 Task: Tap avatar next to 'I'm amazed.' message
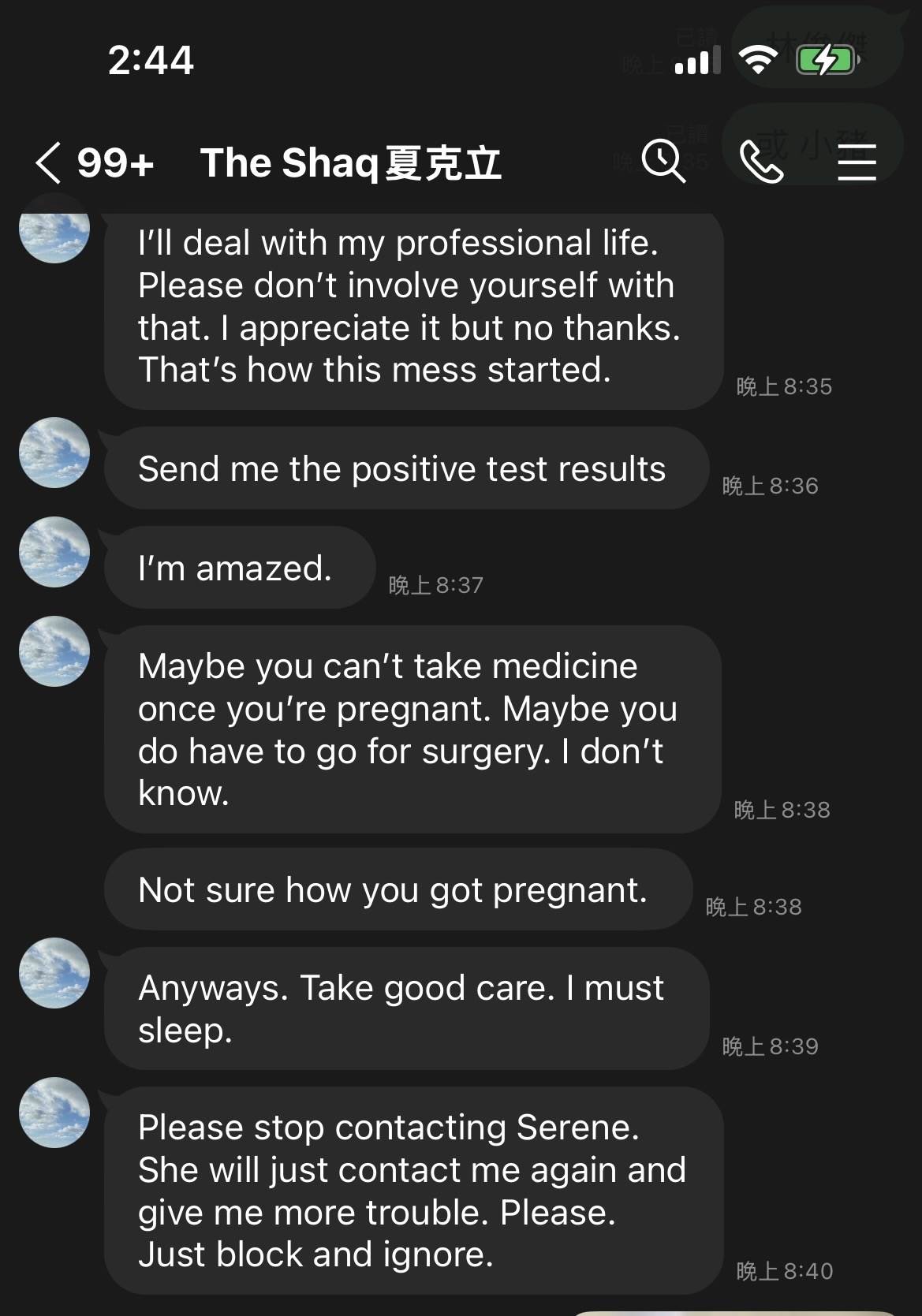pyautogui.click(x=54, y=552)
